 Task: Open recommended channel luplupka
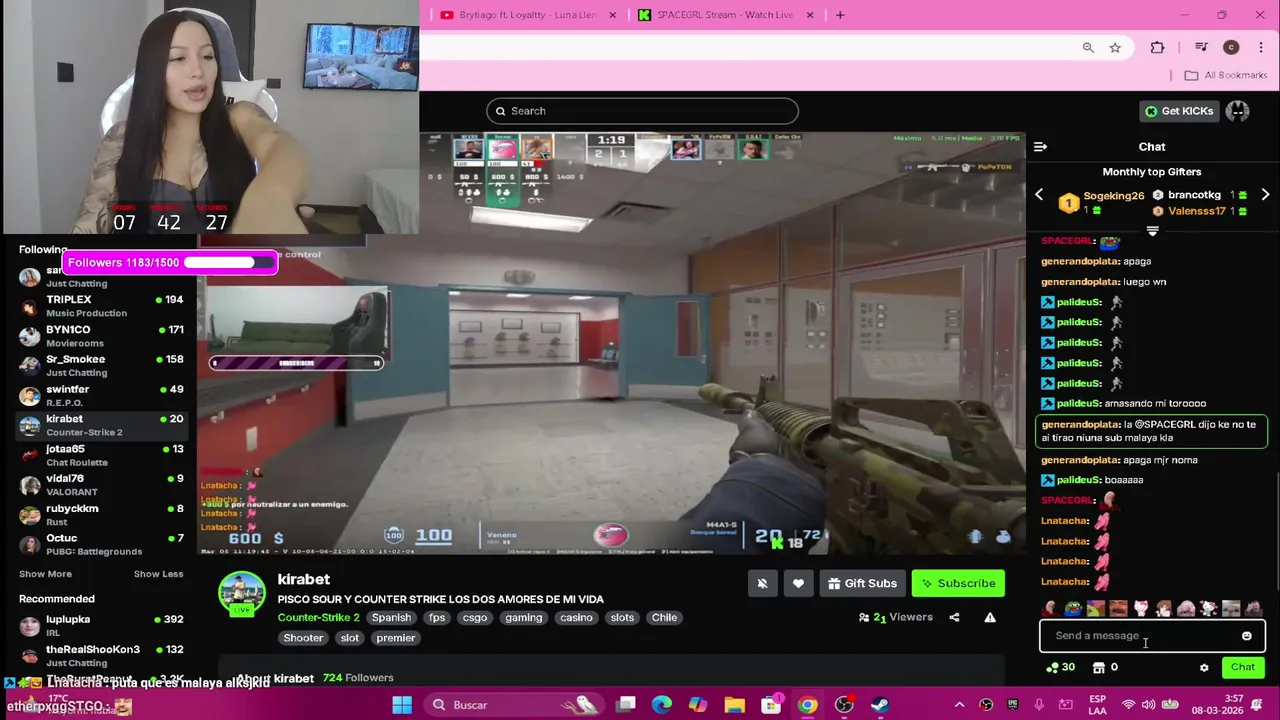point(102,626)
